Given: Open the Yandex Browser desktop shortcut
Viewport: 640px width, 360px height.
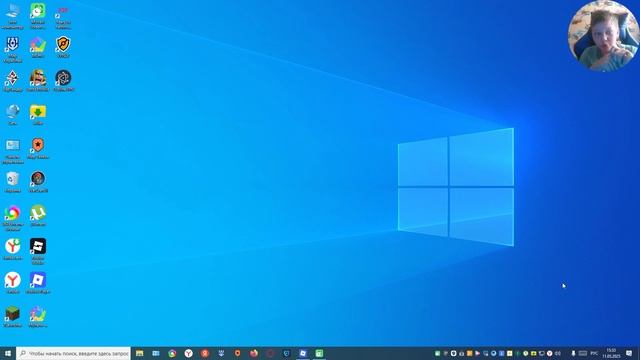Looking at the screenshot, I should point(13,283).
